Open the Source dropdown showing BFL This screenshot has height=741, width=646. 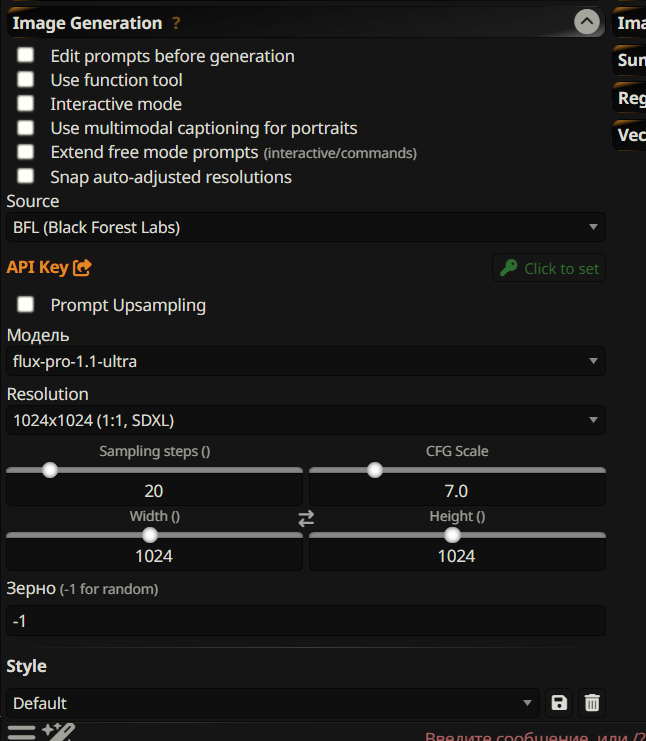pyautogui.click(x=305, y=227)
